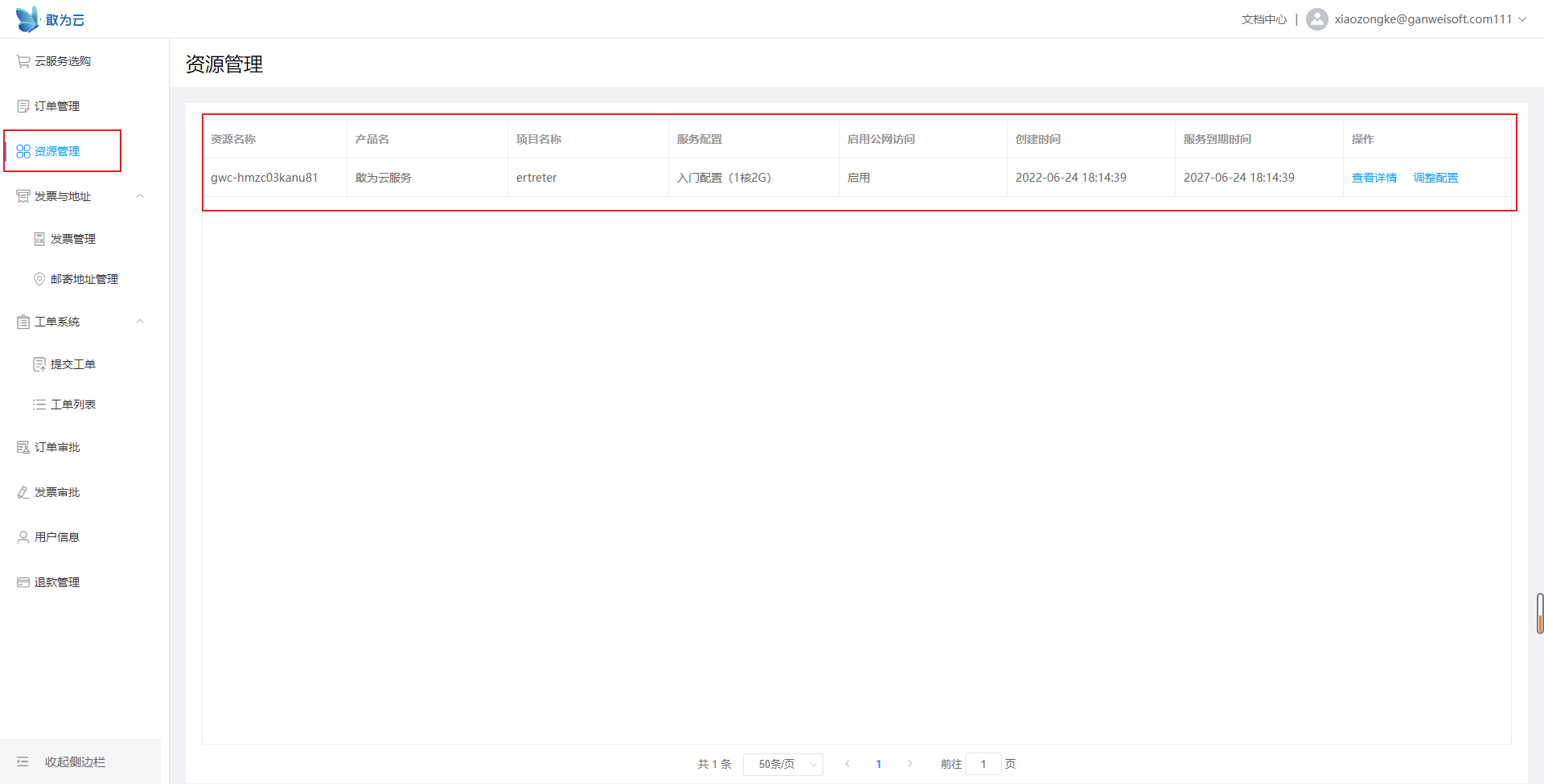The image size is (1544, 784).
Task: Click the 操作 column header
Action: click(1363, 139)
